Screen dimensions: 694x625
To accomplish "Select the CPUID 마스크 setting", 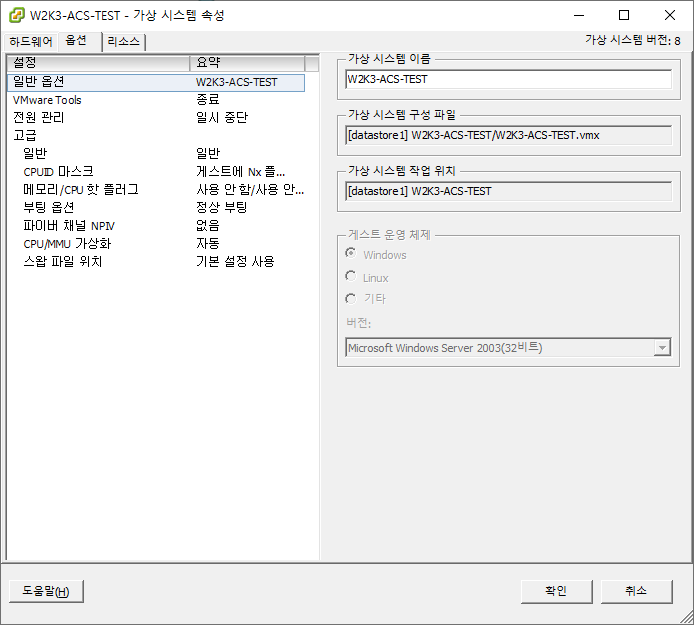I will pos(156,172).
